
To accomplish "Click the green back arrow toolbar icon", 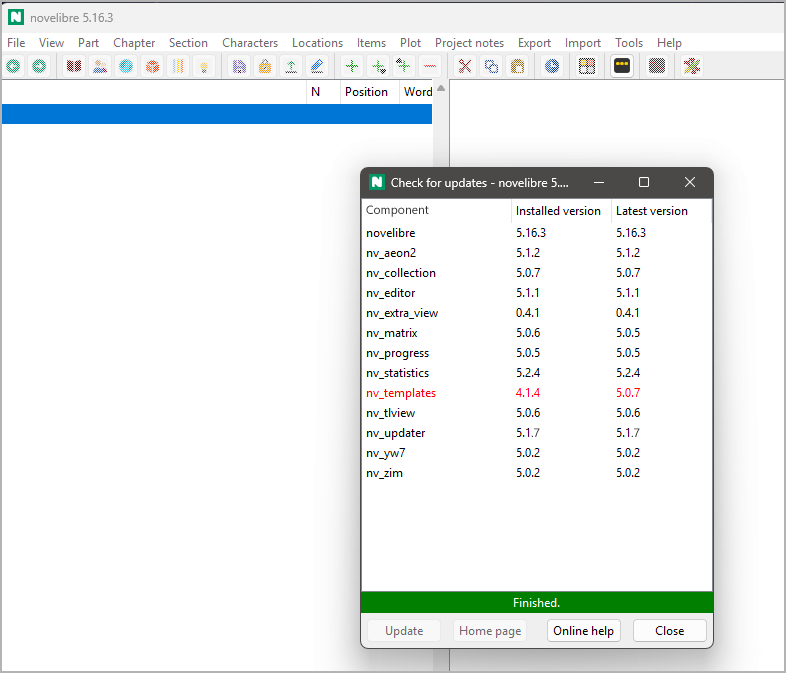I will click(14, 66).
